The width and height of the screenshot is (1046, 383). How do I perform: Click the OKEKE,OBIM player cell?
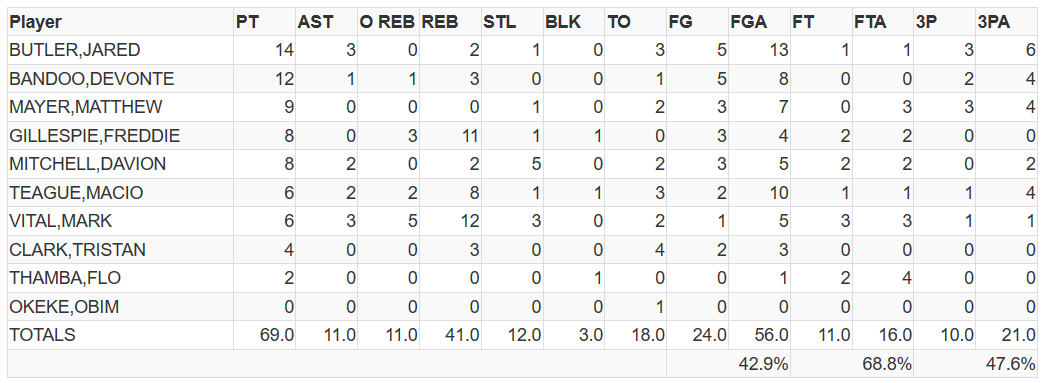(121, 306)
